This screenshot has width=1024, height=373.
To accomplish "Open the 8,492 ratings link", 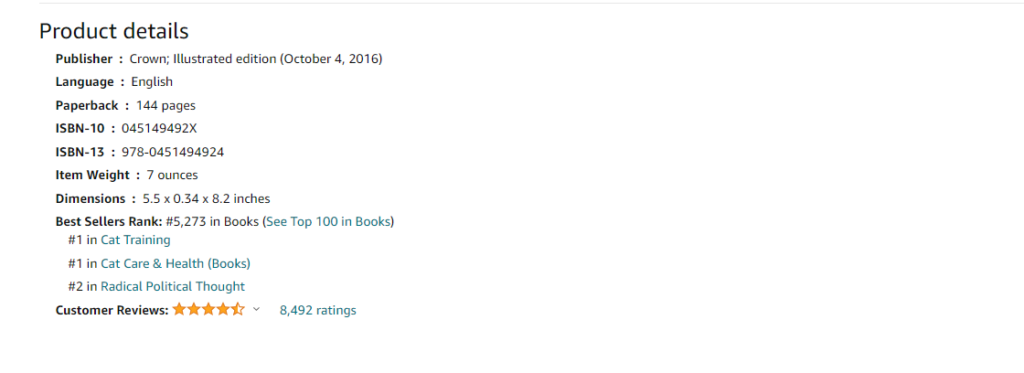I will click(318, 310).
